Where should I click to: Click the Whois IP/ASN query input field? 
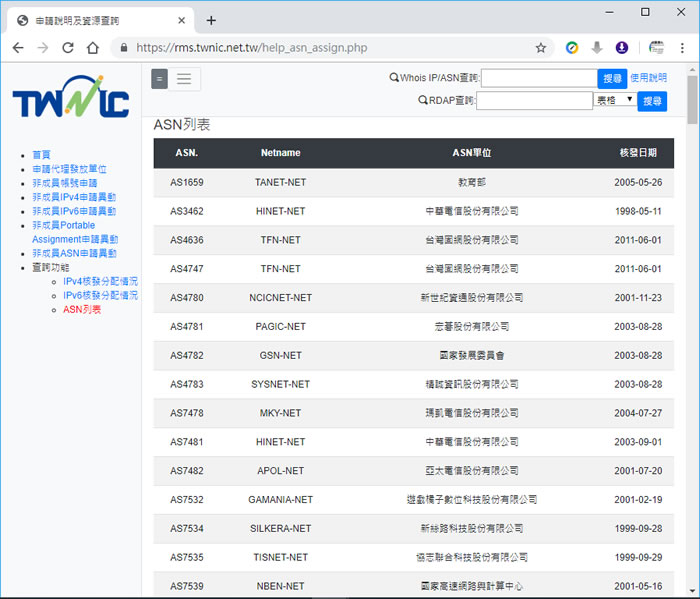(539, 78)
